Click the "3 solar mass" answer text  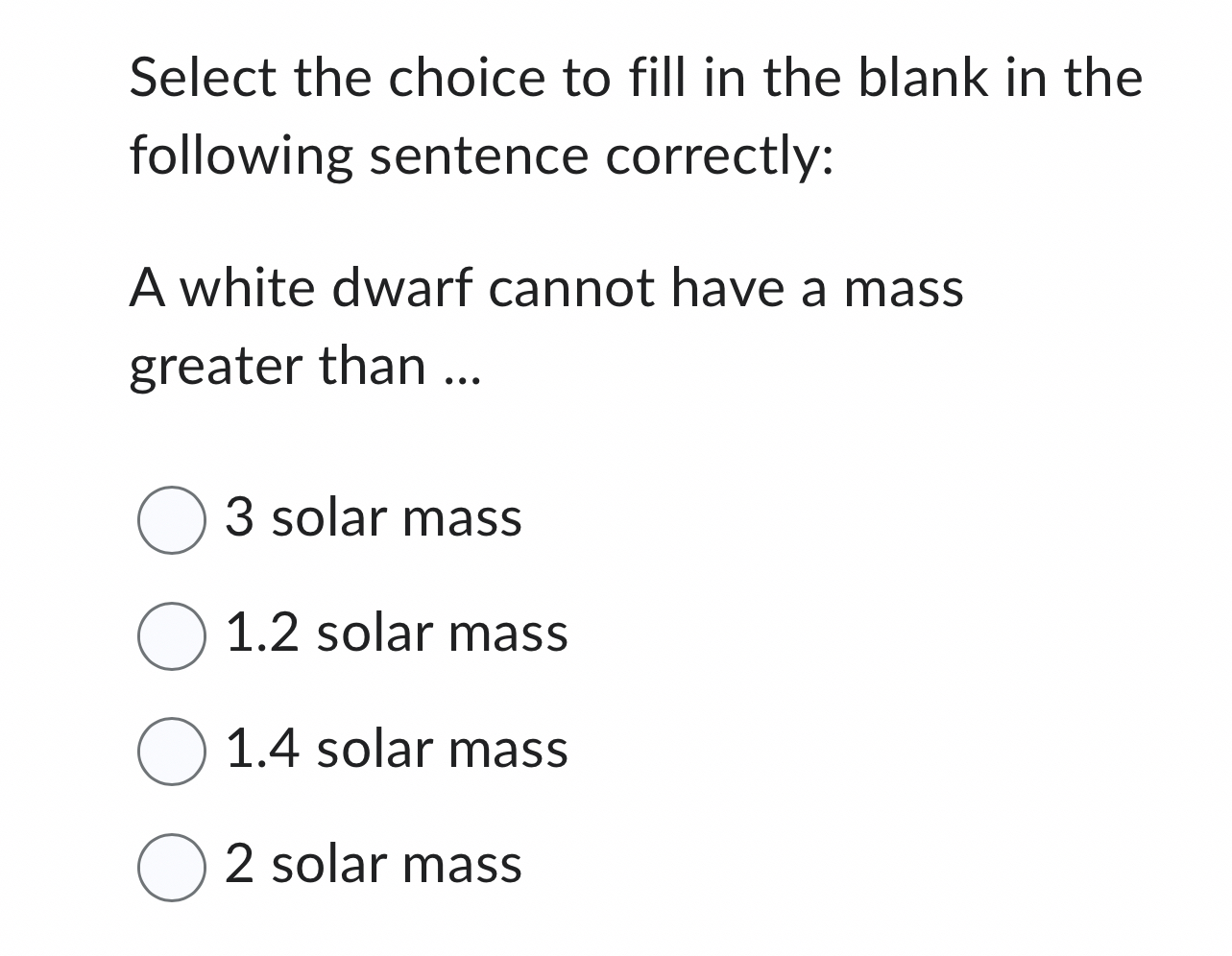(x=373, y=518)
